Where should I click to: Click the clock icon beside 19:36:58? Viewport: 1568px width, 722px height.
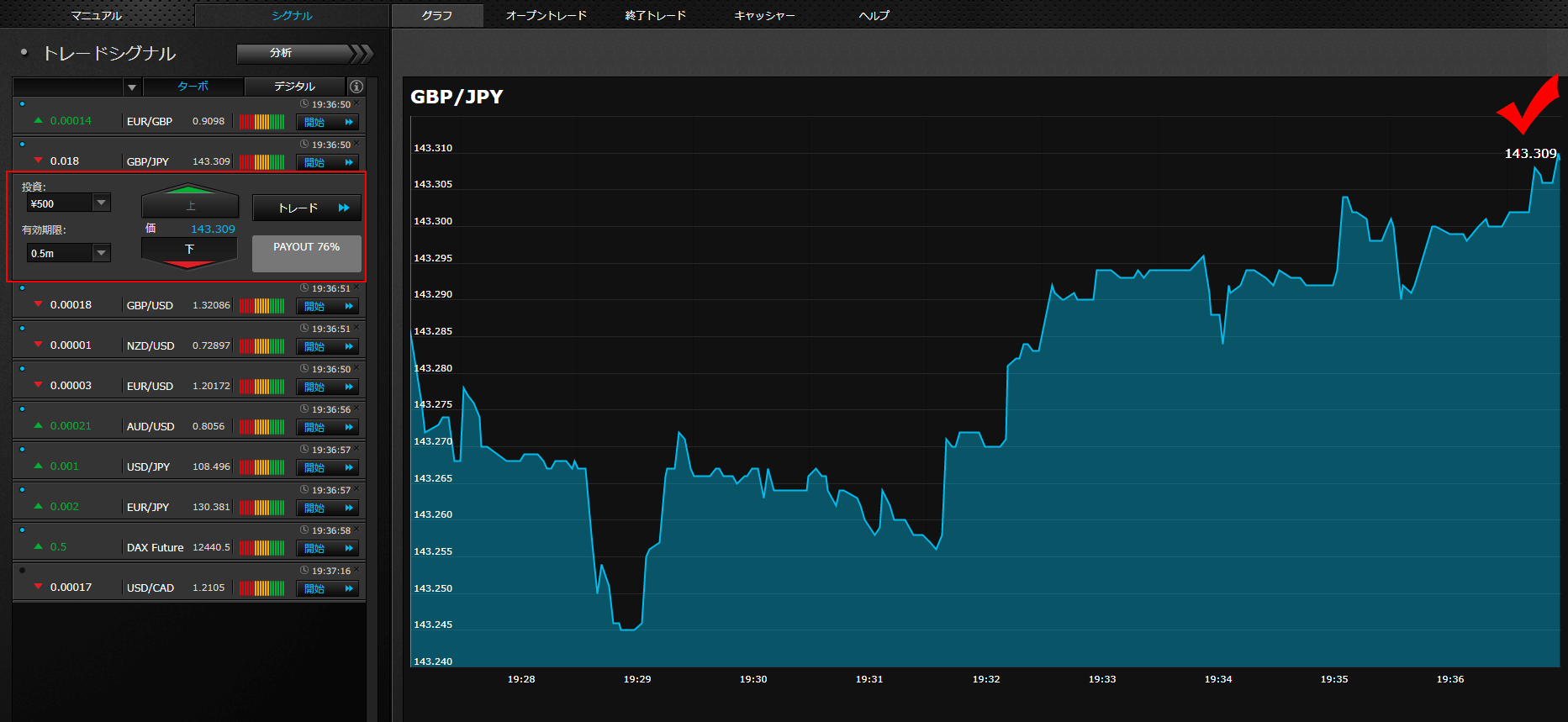304,530
